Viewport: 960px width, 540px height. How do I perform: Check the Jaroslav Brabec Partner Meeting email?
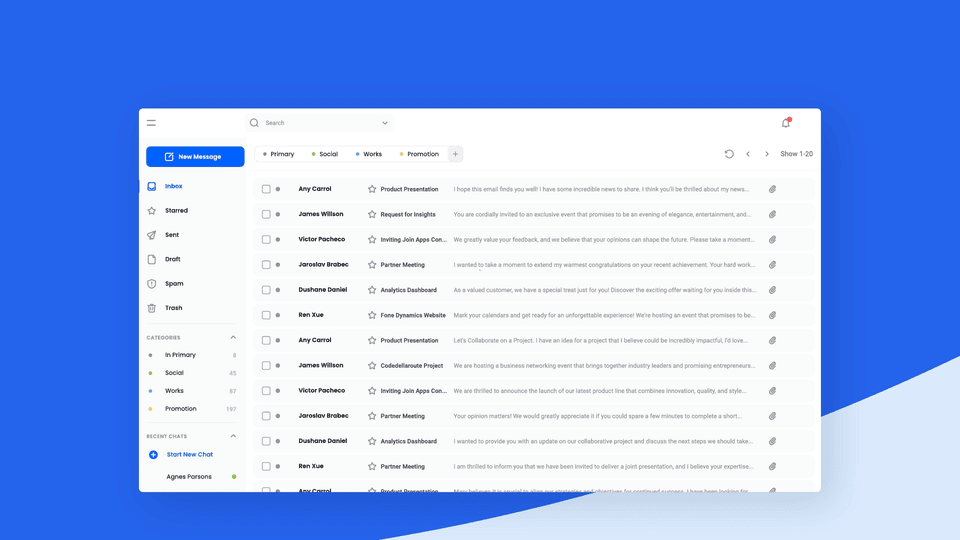pyautogui.click(x=266, y=265)
